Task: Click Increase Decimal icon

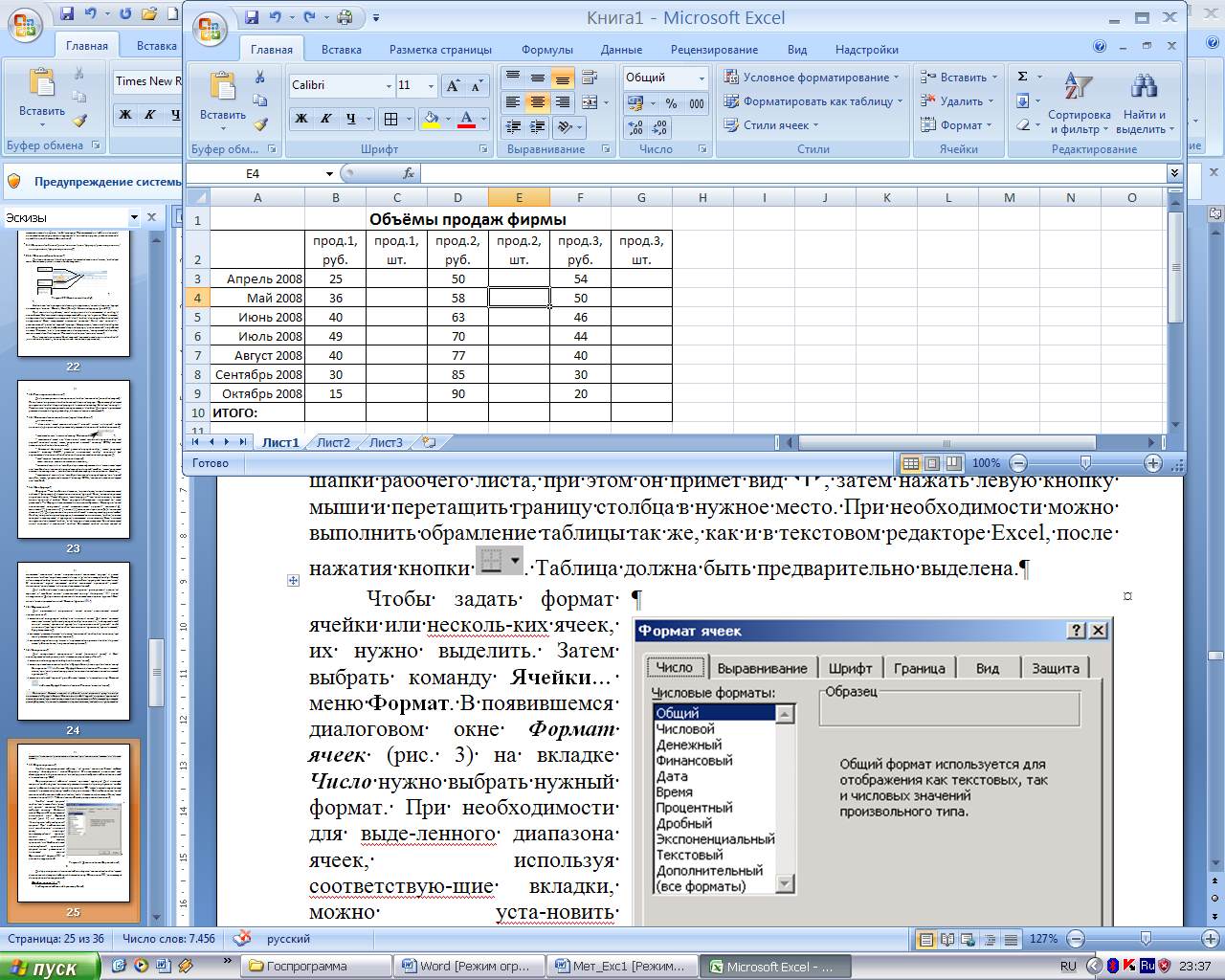Action: [x=635, y=127]
